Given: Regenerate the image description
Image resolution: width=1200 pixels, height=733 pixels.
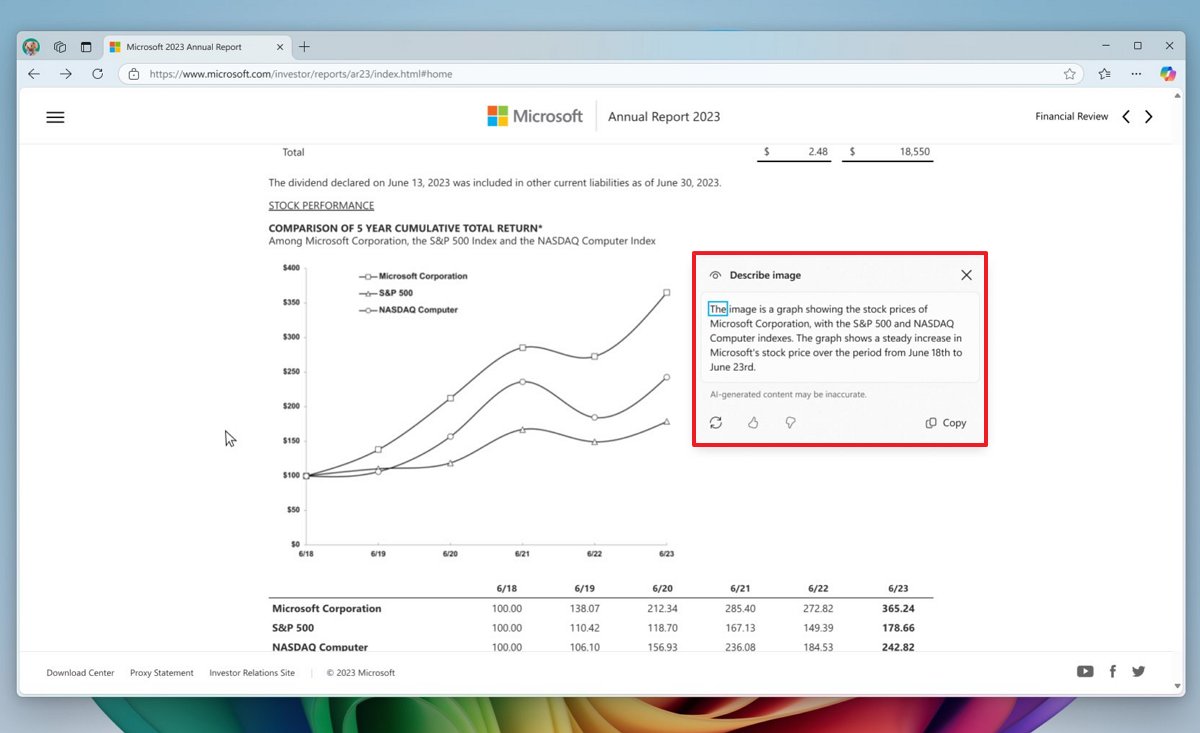Looking at the screenshot, I should coord(716,422).
